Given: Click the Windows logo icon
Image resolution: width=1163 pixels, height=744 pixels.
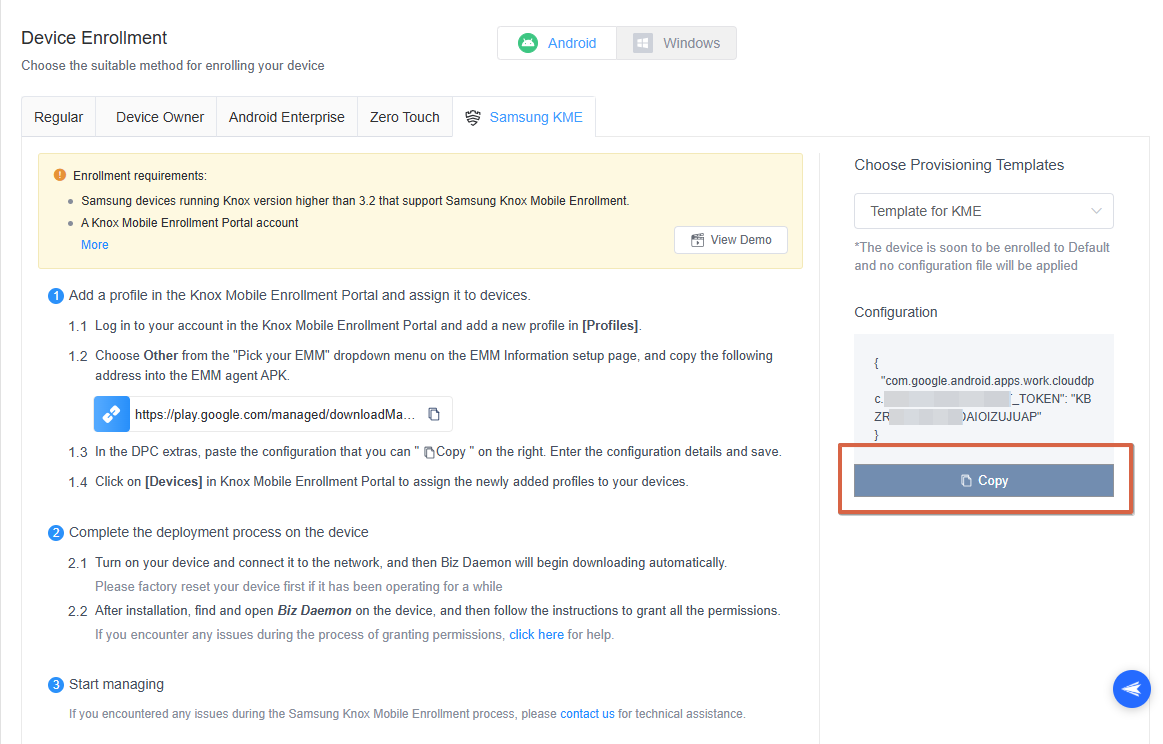Looking at the screenshot, I should point(643,43).
